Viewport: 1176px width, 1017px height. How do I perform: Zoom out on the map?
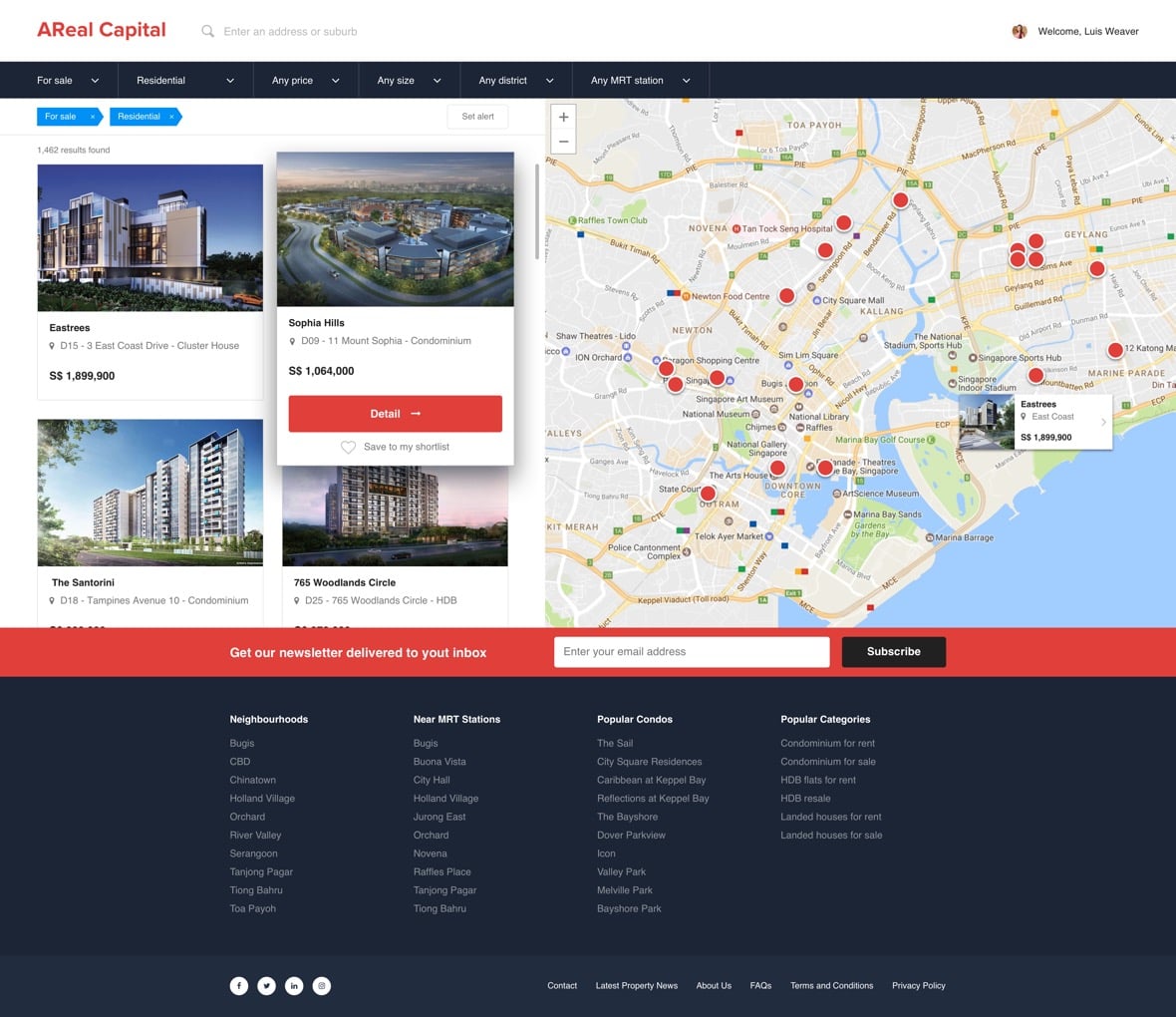[x=563, y=142]
